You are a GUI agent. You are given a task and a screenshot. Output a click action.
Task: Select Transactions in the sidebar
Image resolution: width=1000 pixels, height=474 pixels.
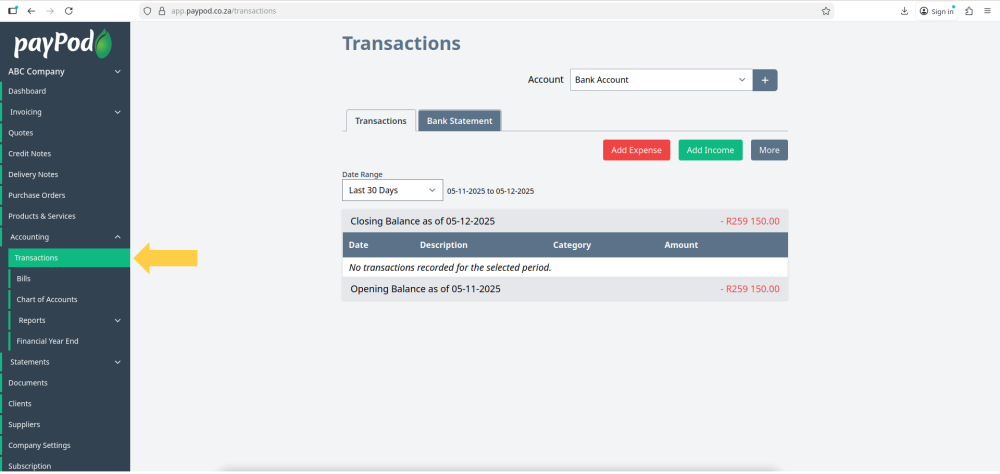coord(69,258)
